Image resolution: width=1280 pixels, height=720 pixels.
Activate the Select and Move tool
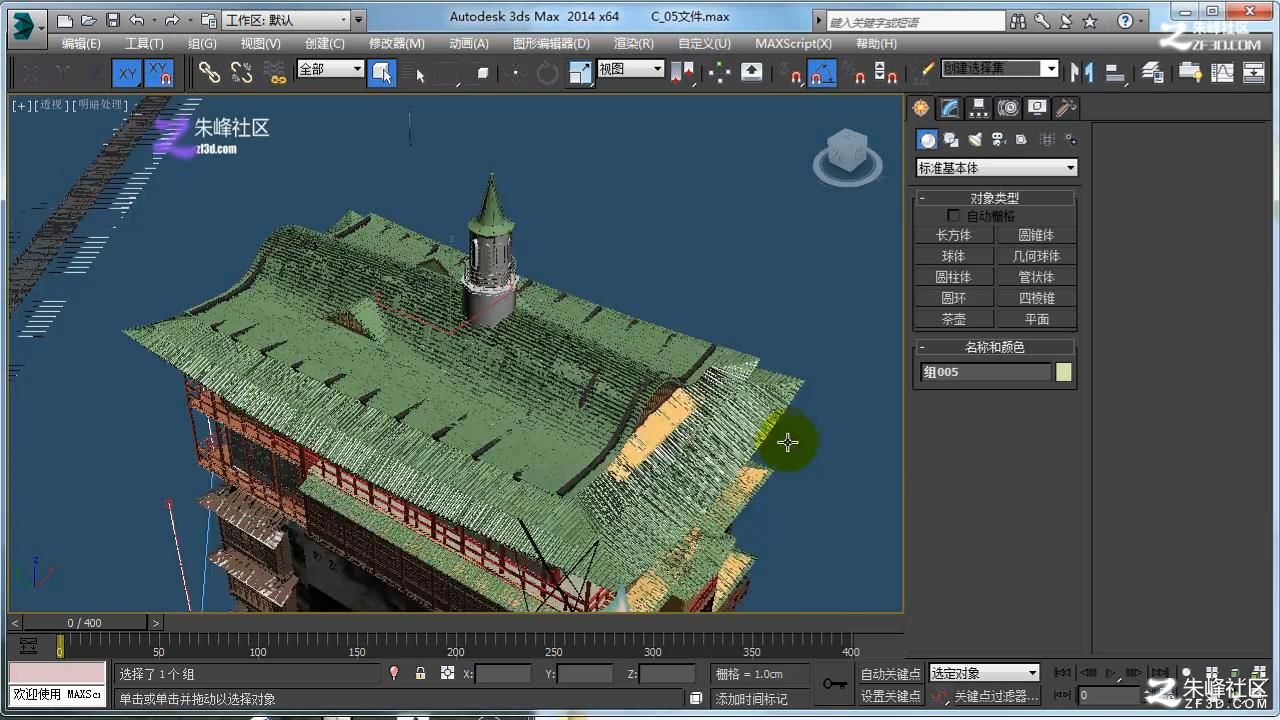516,72
